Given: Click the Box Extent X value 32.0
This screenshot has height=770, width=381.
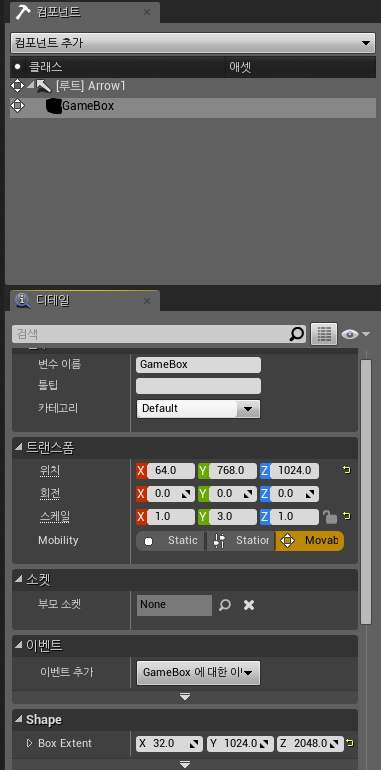Looking at the screenshot, I should click(169, 743).
